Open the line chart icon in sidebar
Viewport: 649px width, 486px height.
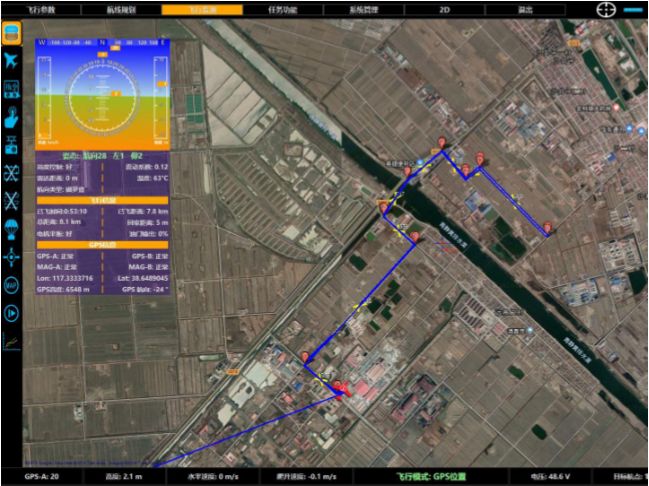point(11,340)
